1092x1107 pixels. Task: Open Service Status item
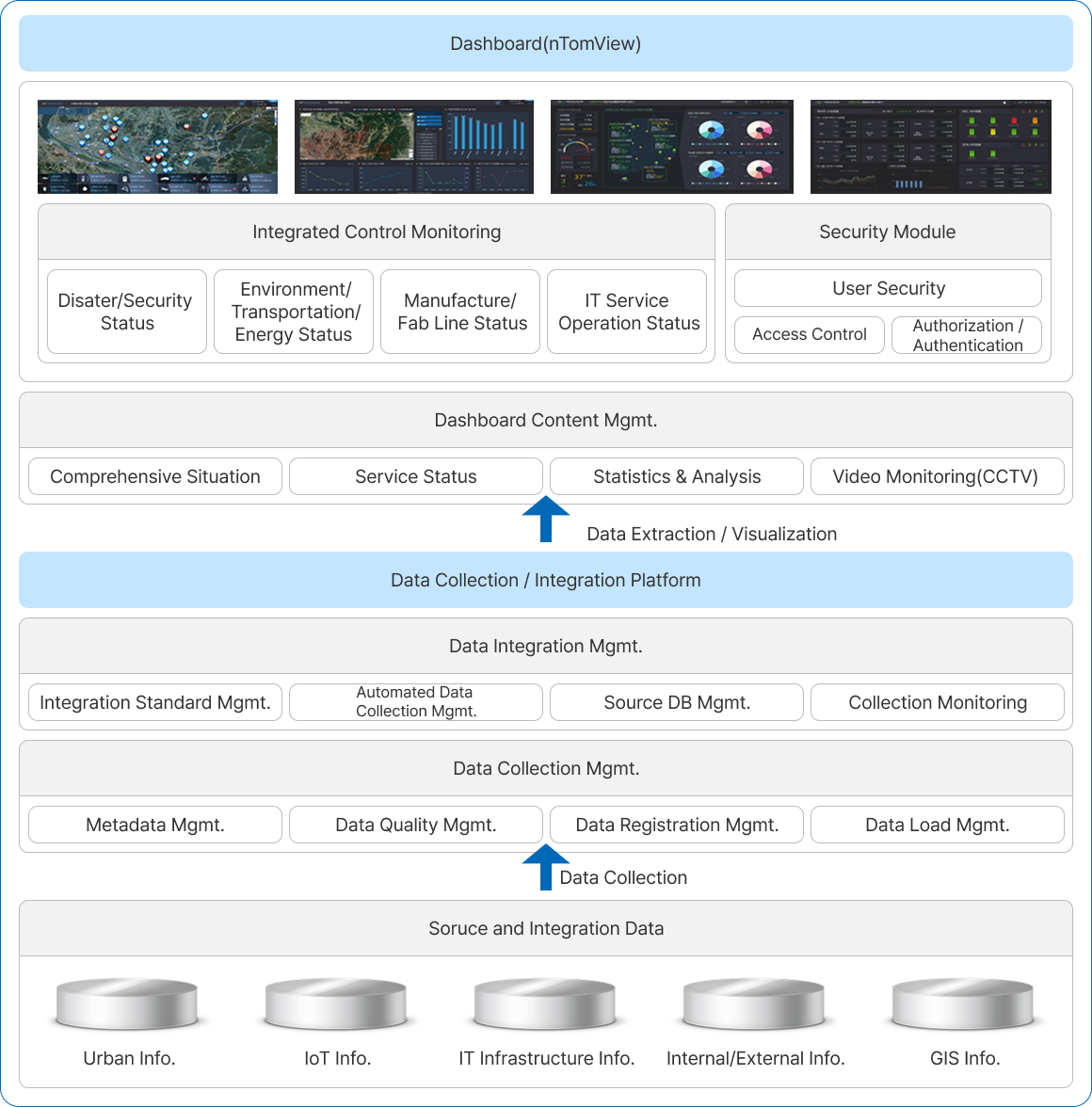click(x=416, y=476)
